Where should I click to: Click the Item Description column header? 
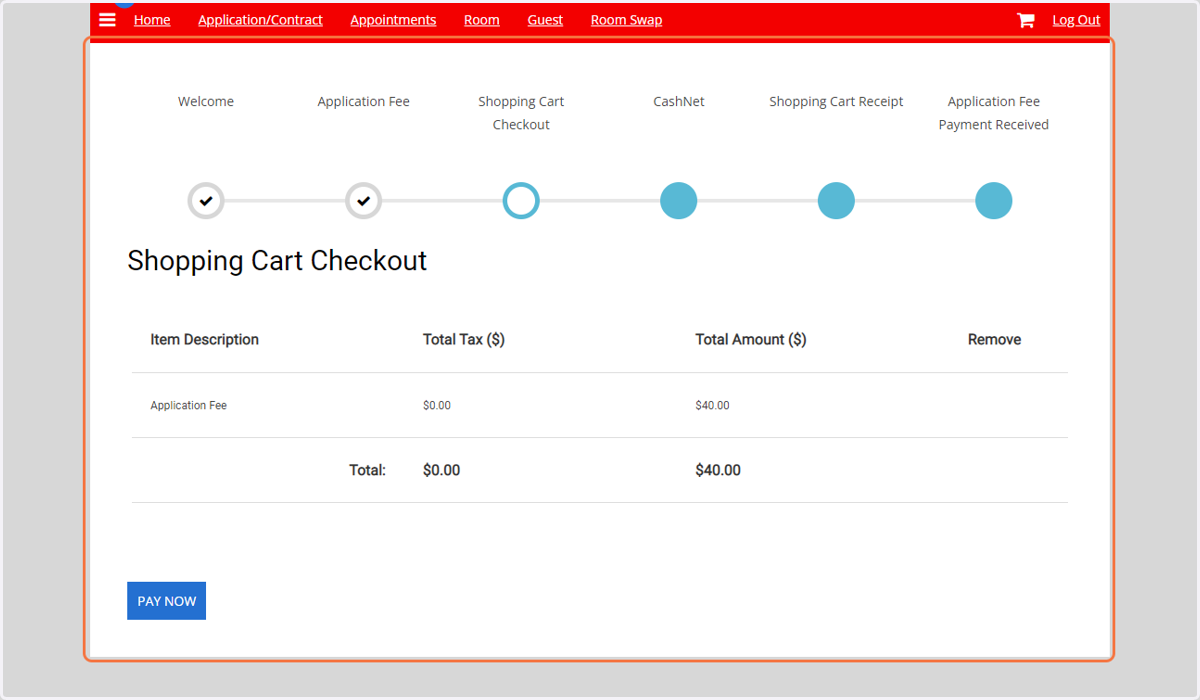[204, 340]
